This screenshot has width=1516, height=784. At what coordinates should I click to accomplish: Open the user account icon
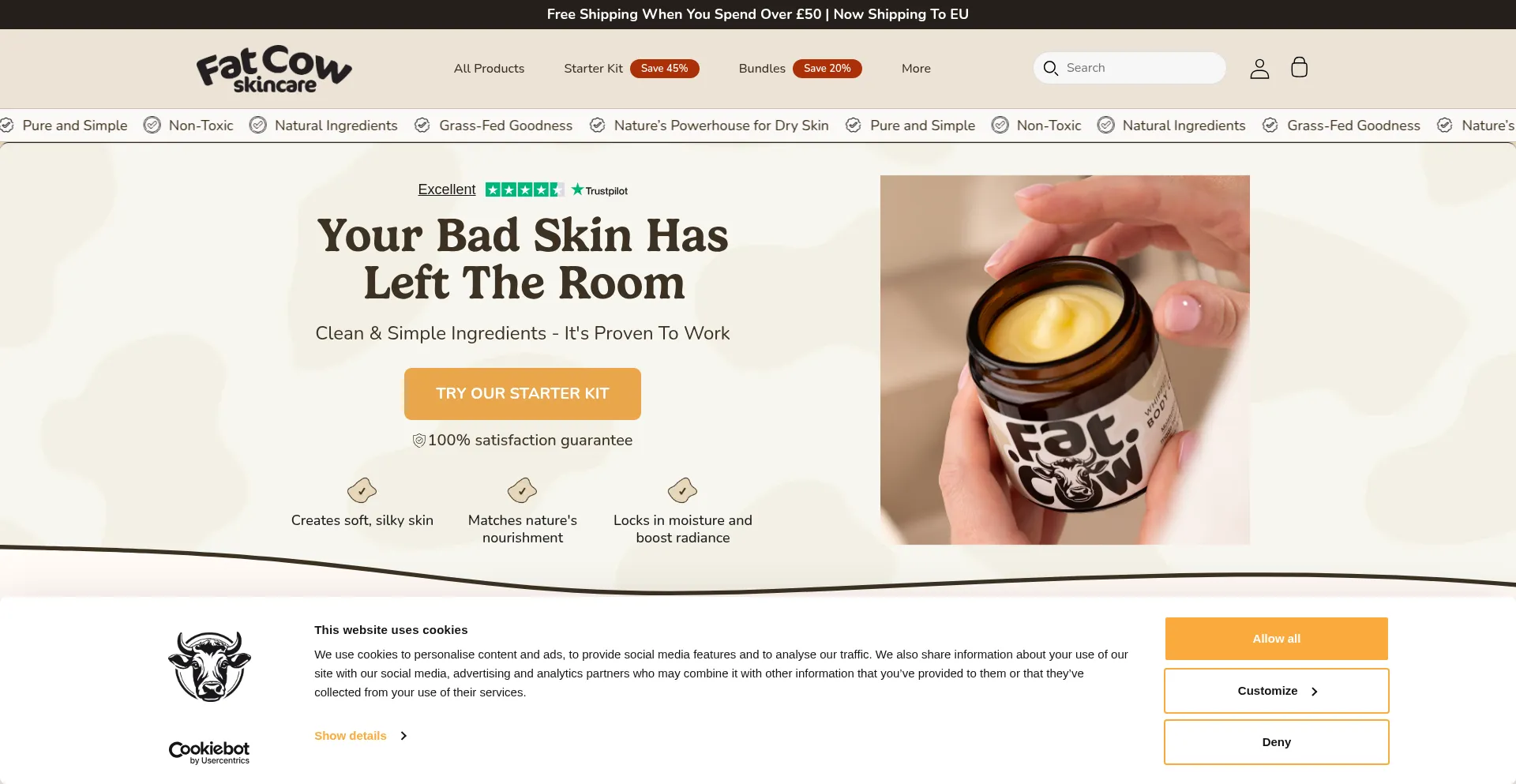coord(1259,69)
